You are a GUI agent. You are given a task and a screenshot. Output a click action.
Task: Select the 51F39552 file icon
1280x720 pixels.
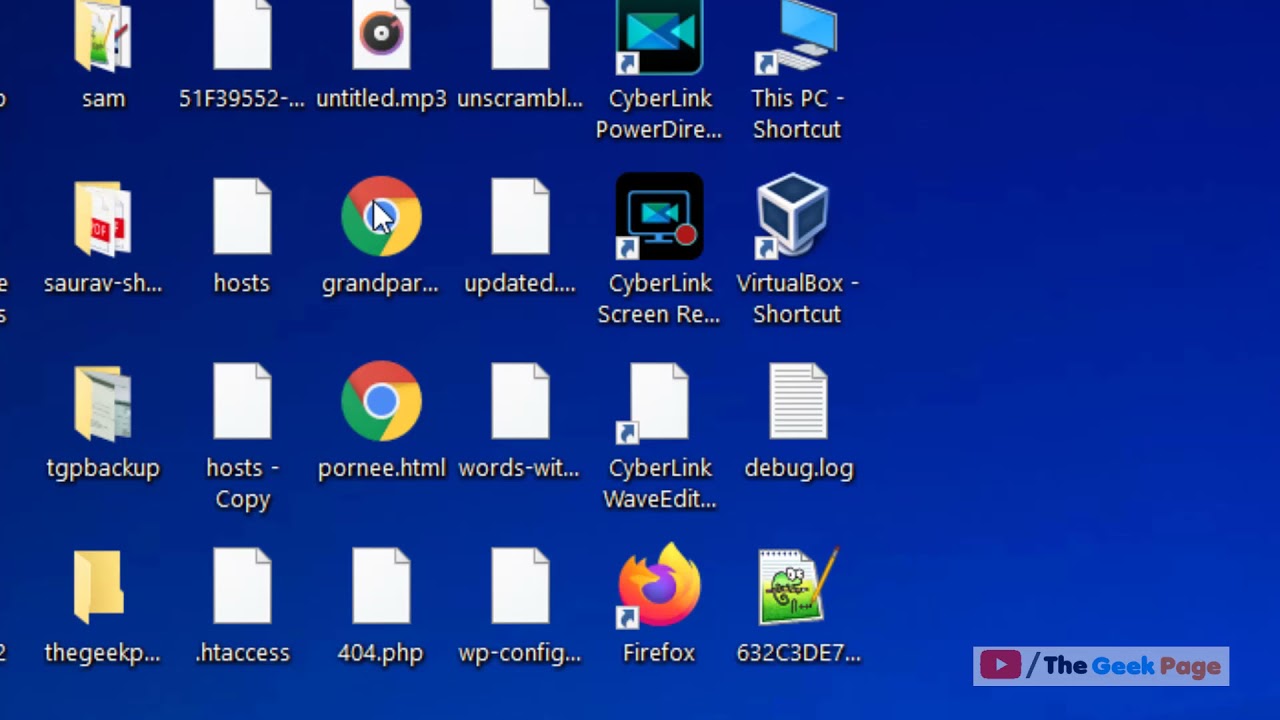pos(242,36)
